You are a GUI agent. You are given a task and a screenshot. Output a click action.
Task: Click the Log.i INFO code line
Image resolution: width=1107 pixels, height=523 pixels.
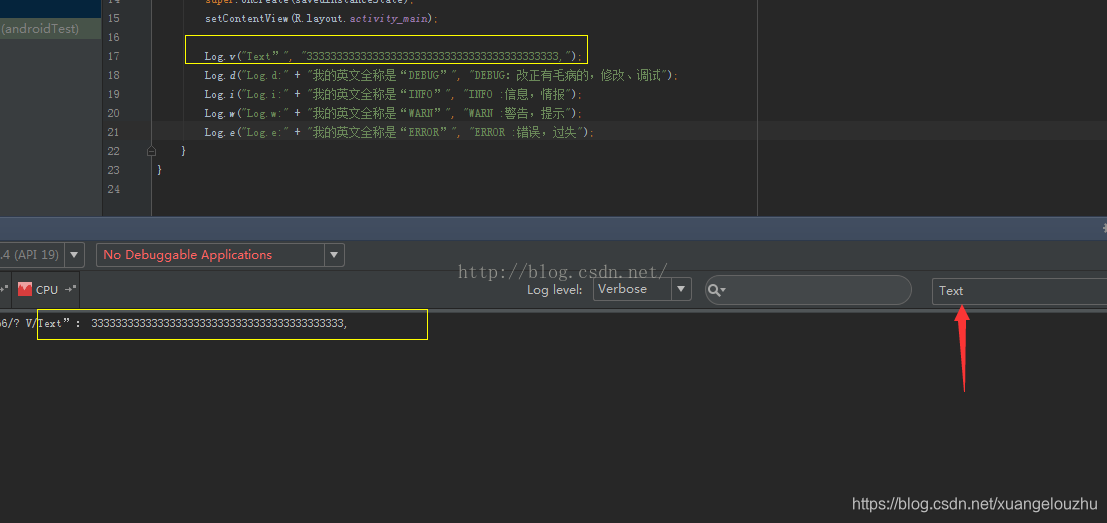tap(393, 95)
